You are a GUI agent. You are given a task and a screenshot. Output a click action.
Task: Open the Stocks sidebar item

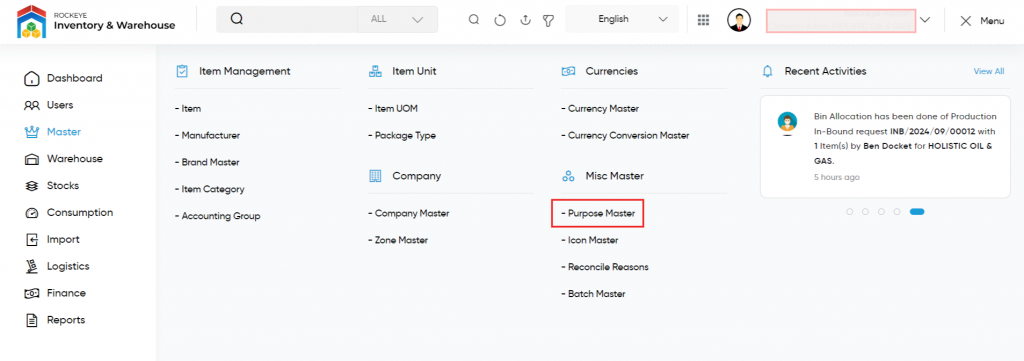[x=52, y=185]
